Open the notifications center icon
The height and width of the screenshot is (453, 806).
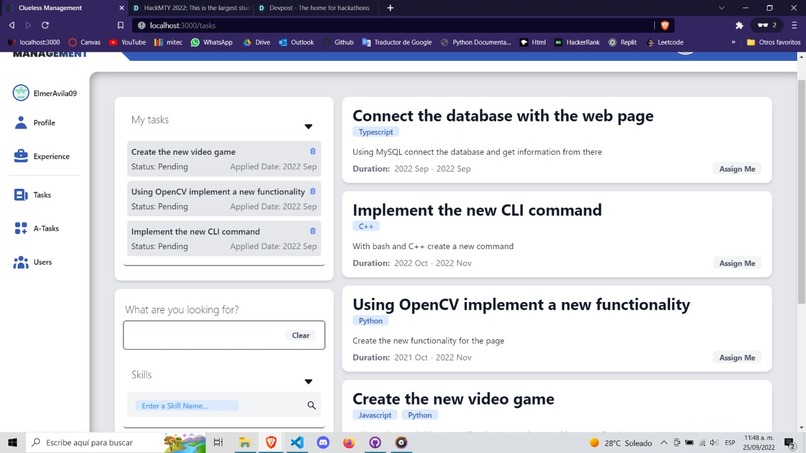coord(790,442)
